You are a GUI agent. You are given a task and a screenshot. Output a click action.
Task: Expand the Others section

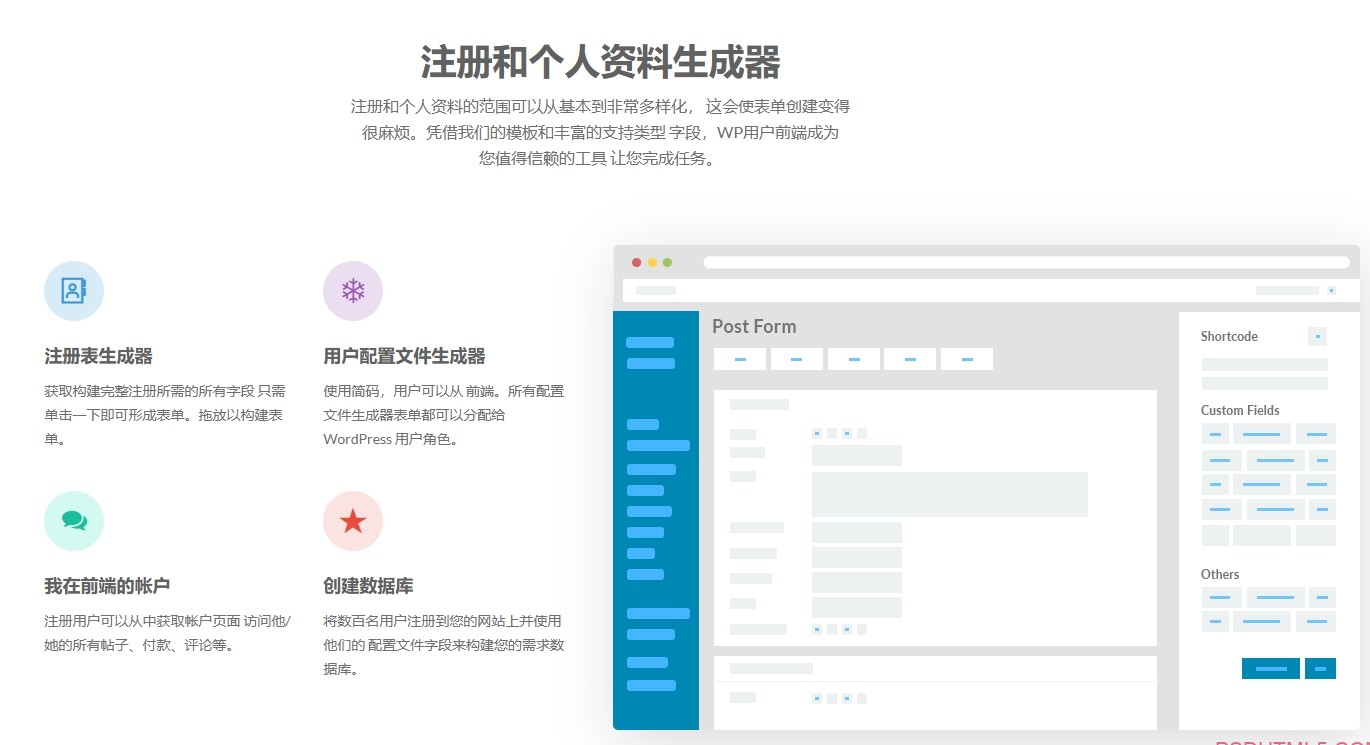(x=1220, y=574)
